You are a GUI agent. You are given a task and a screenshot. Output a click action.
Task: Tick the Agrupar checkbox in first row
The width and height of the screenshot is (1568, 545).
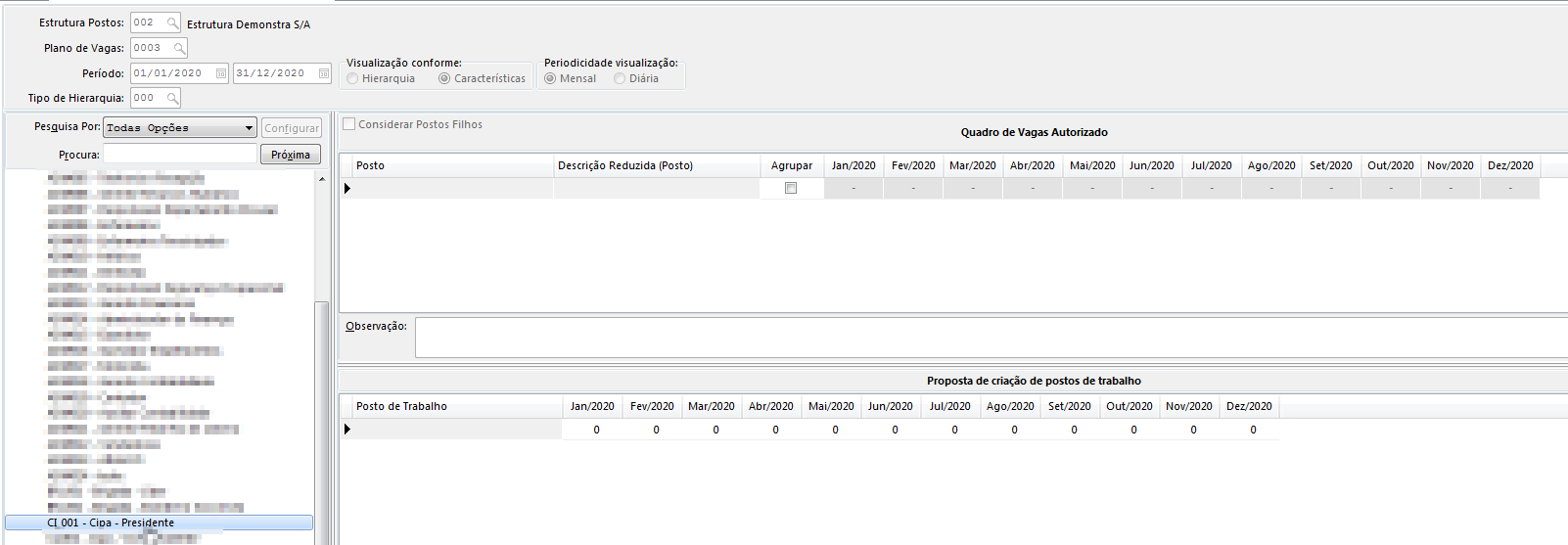791,188
